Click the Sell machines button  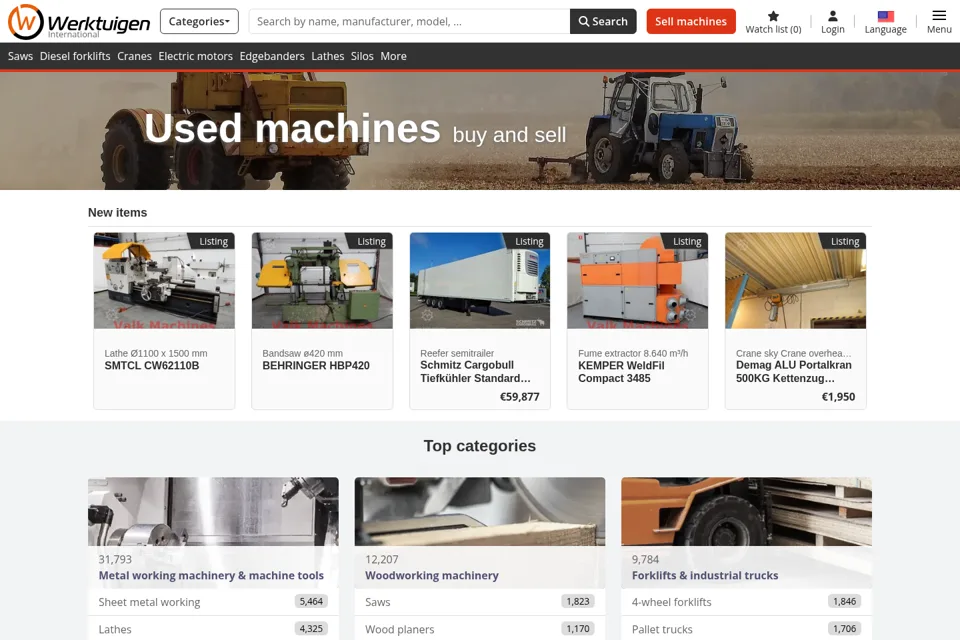[x=691, y=21]
